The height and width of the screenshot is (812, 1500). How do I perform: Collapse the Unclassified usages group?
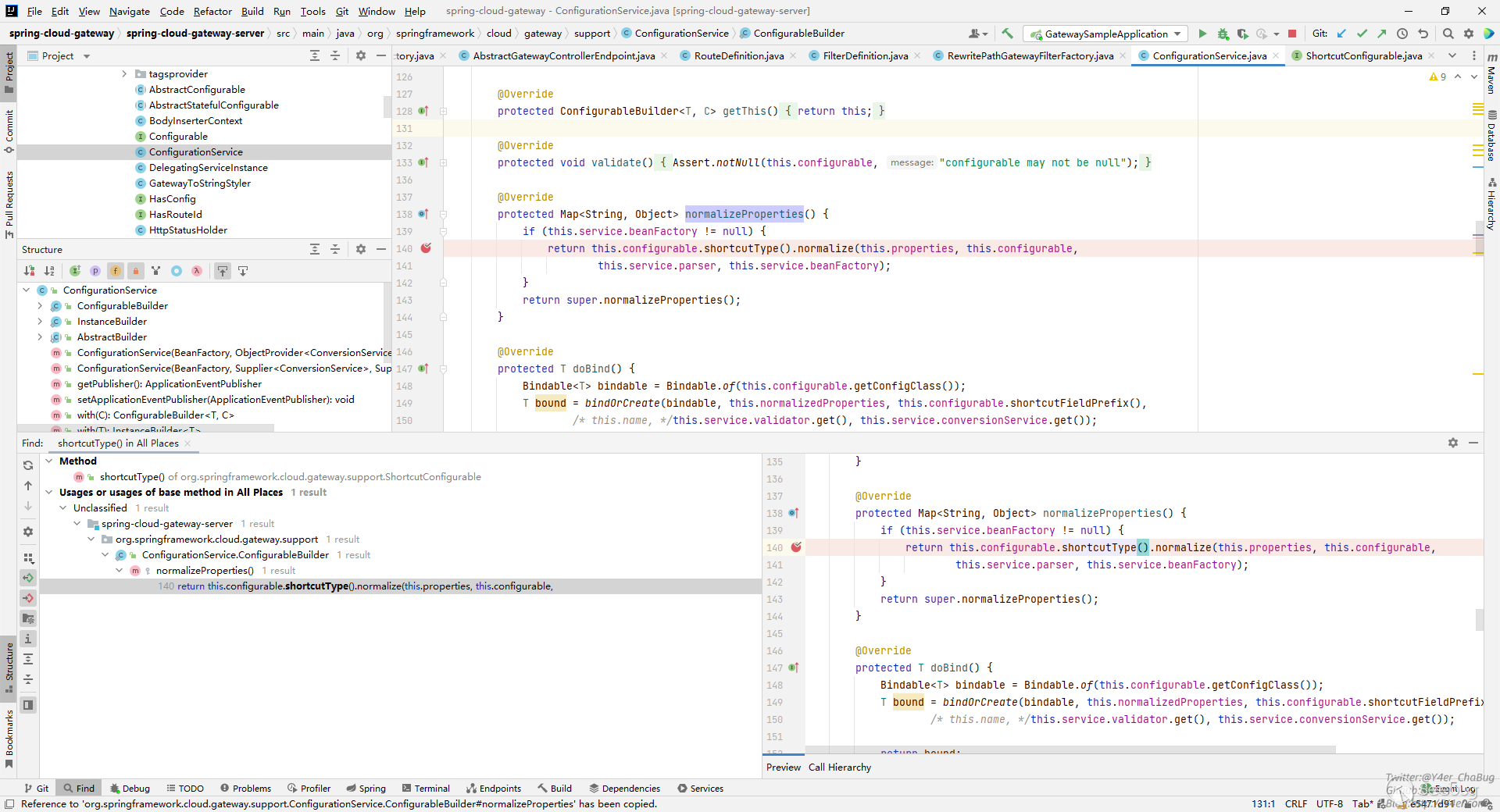pos(63,508)
